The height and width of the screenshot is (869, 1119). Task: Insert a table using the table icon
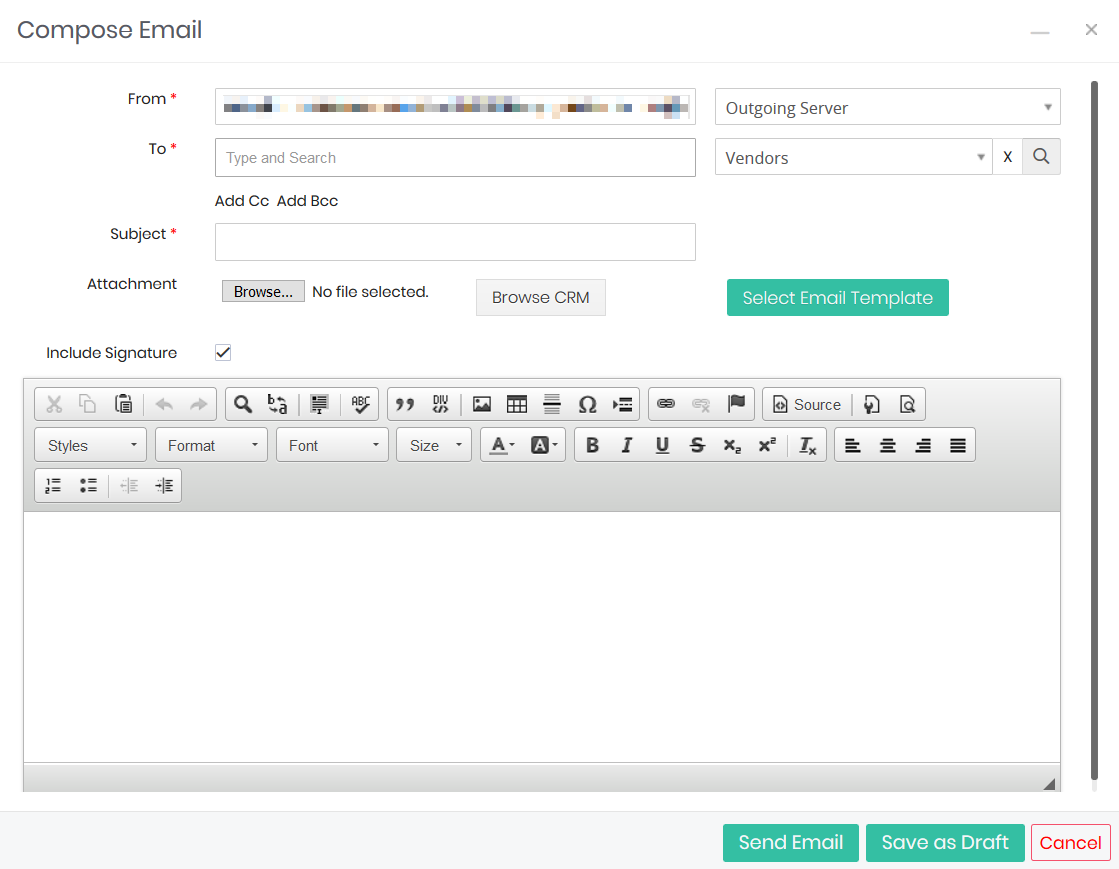click(517, 404)
